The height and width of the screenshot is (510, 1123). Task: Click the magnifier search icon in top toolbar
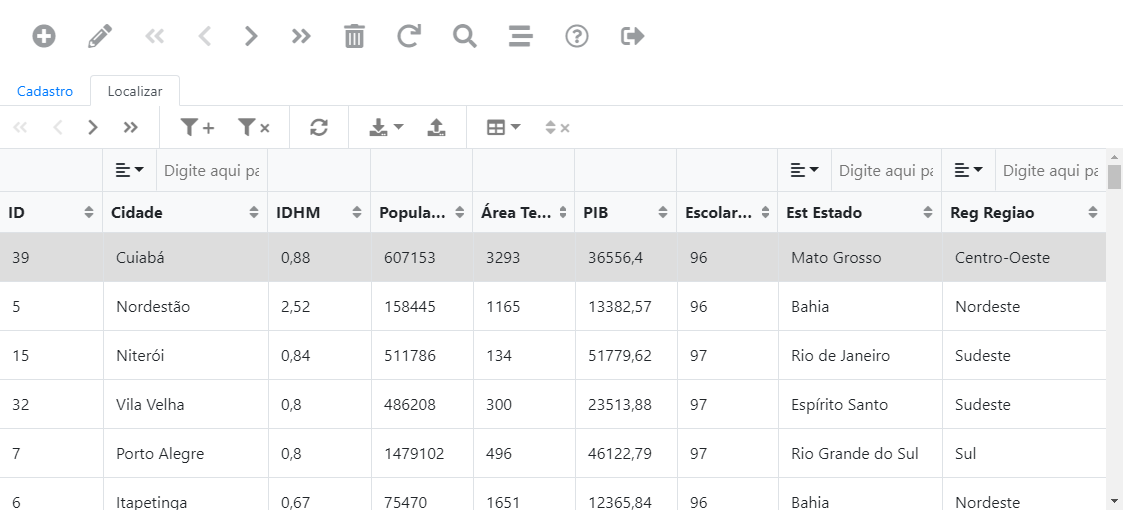[465, 37]
